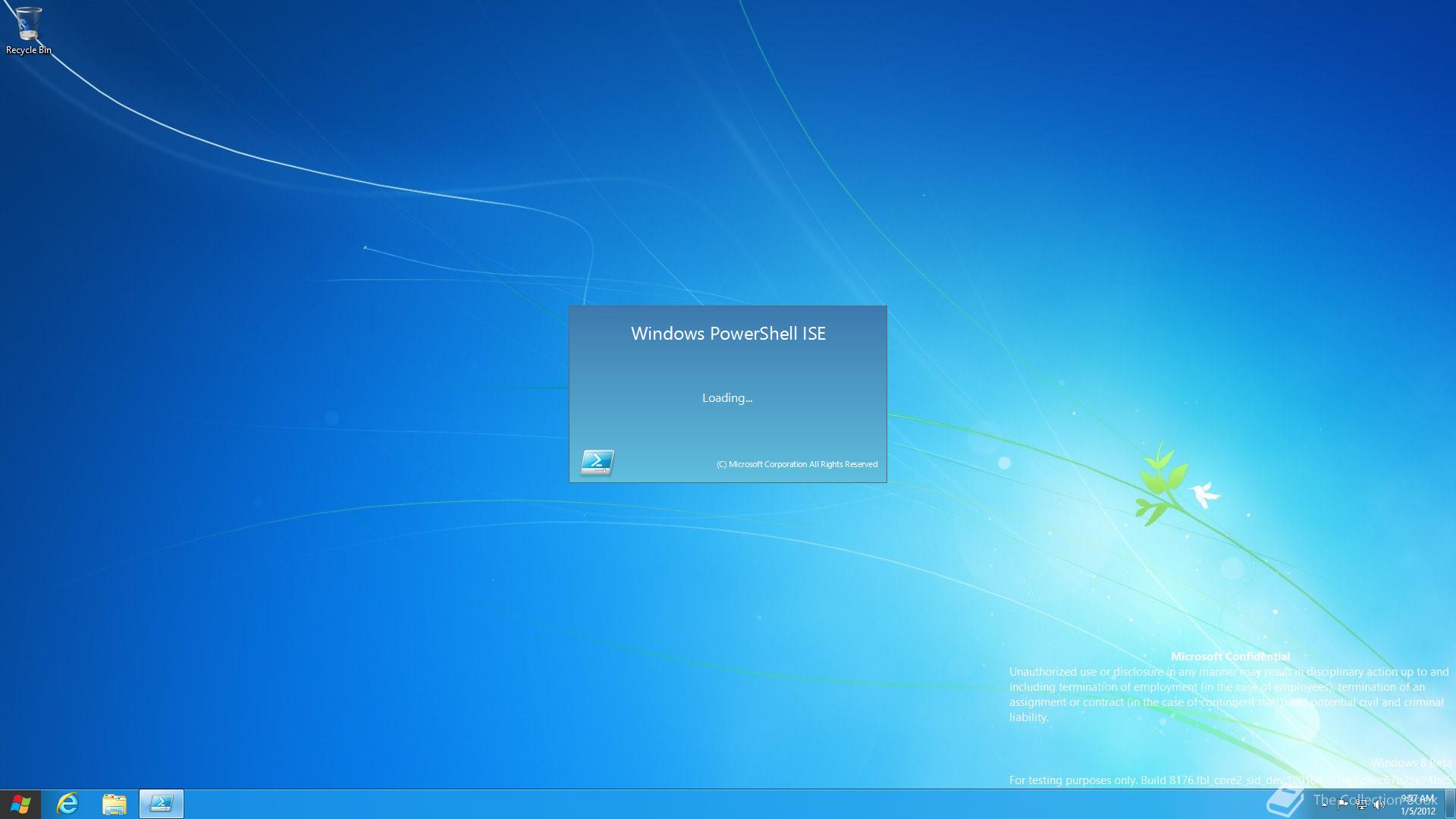
Task: Click the volume speaker tray icon
Action: (x=1379, y=805)
